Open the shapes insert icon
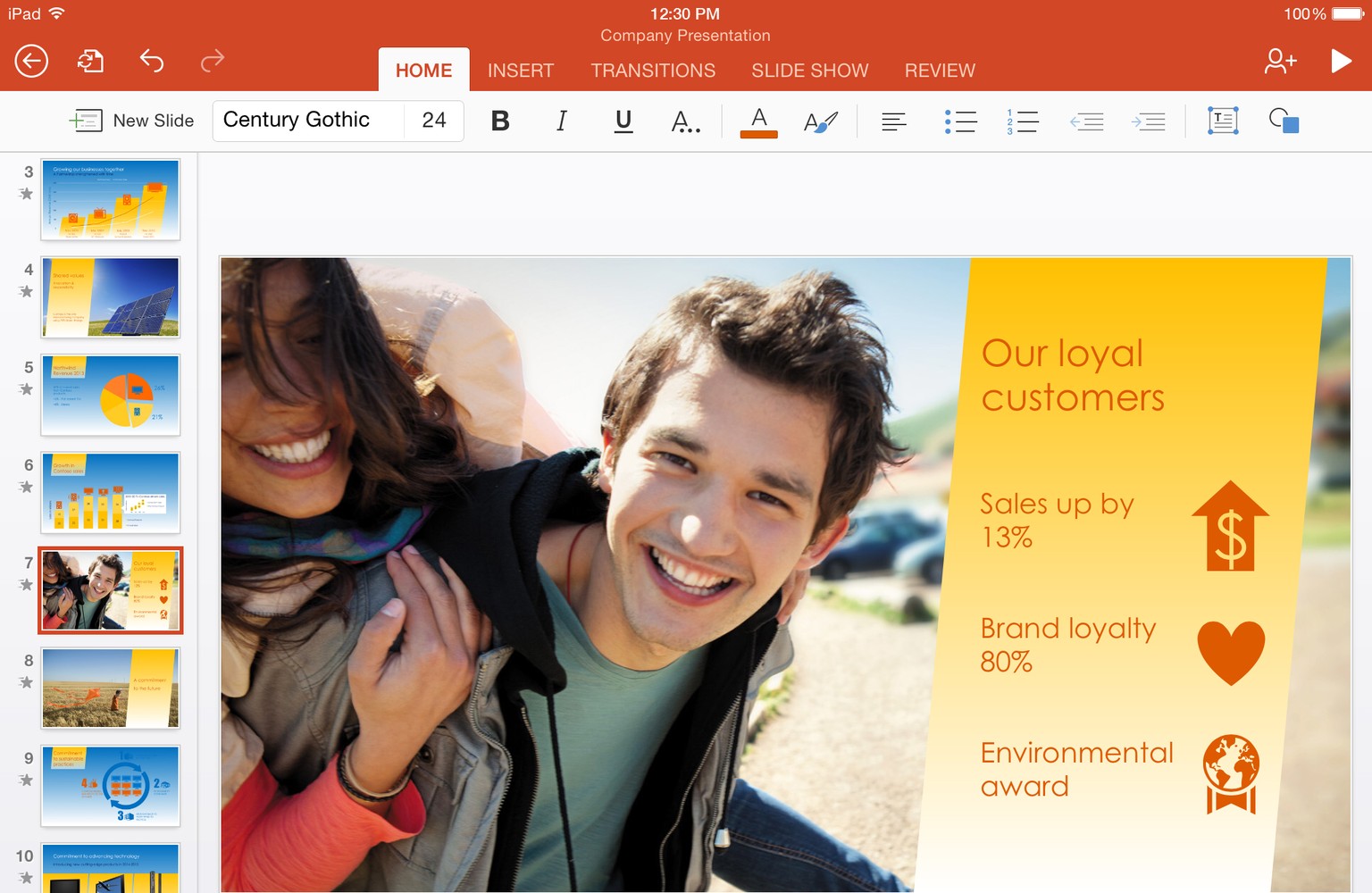Image resolution: width=1372 pixels, height=893 pixels. [x=1284, y=121]
